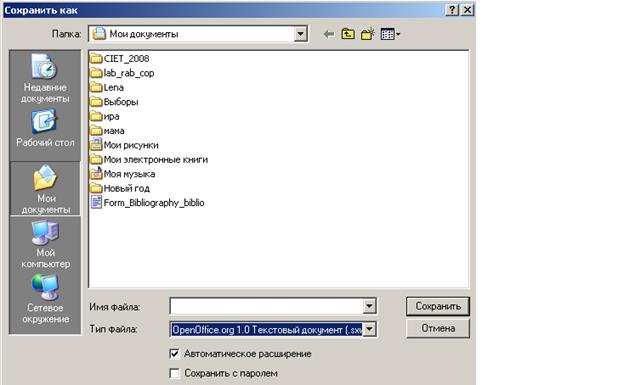
Task: Click the name Моя музыка
Action: click(129, 174)
